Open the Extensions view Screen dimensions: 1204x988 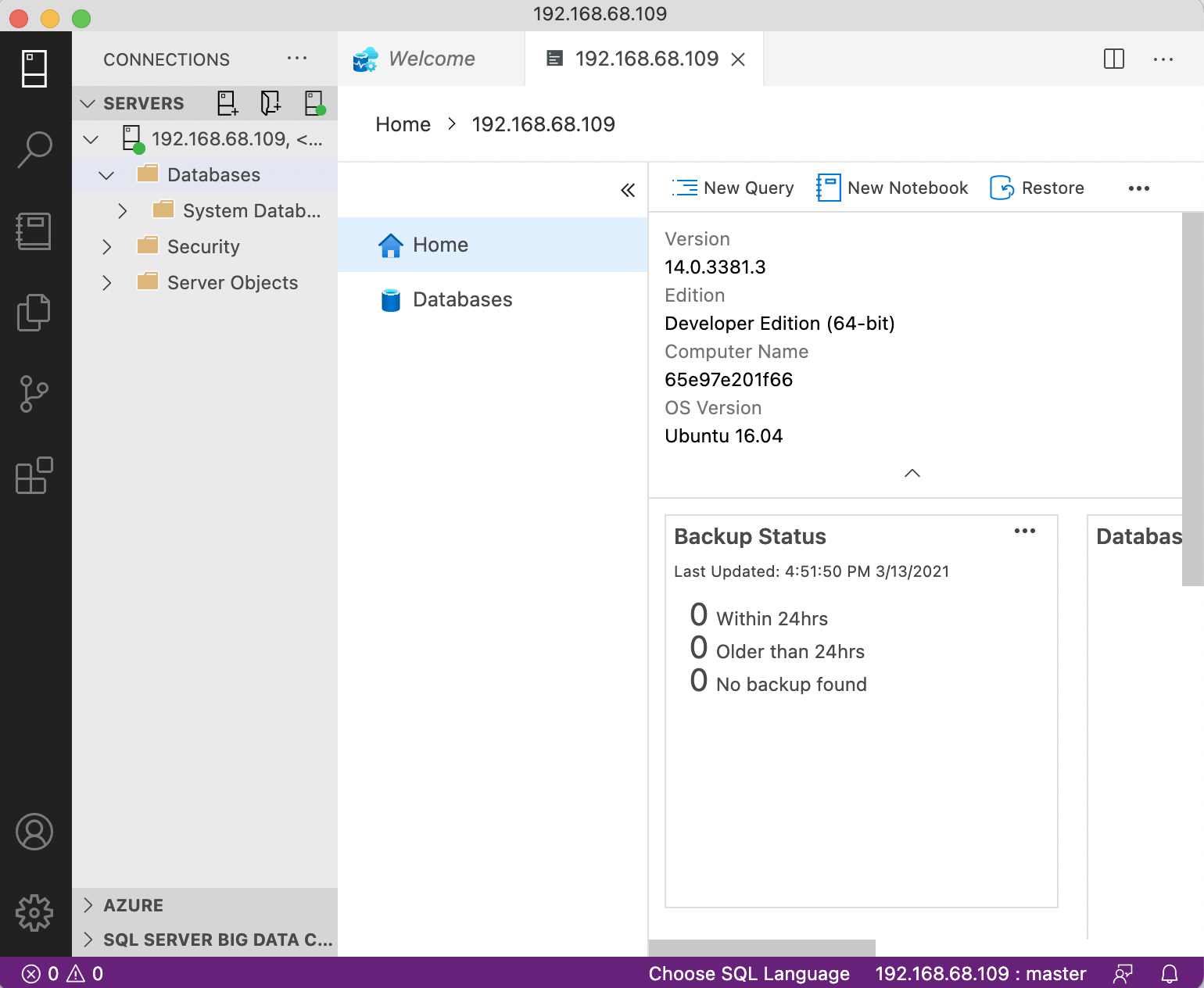click(34, 475)
